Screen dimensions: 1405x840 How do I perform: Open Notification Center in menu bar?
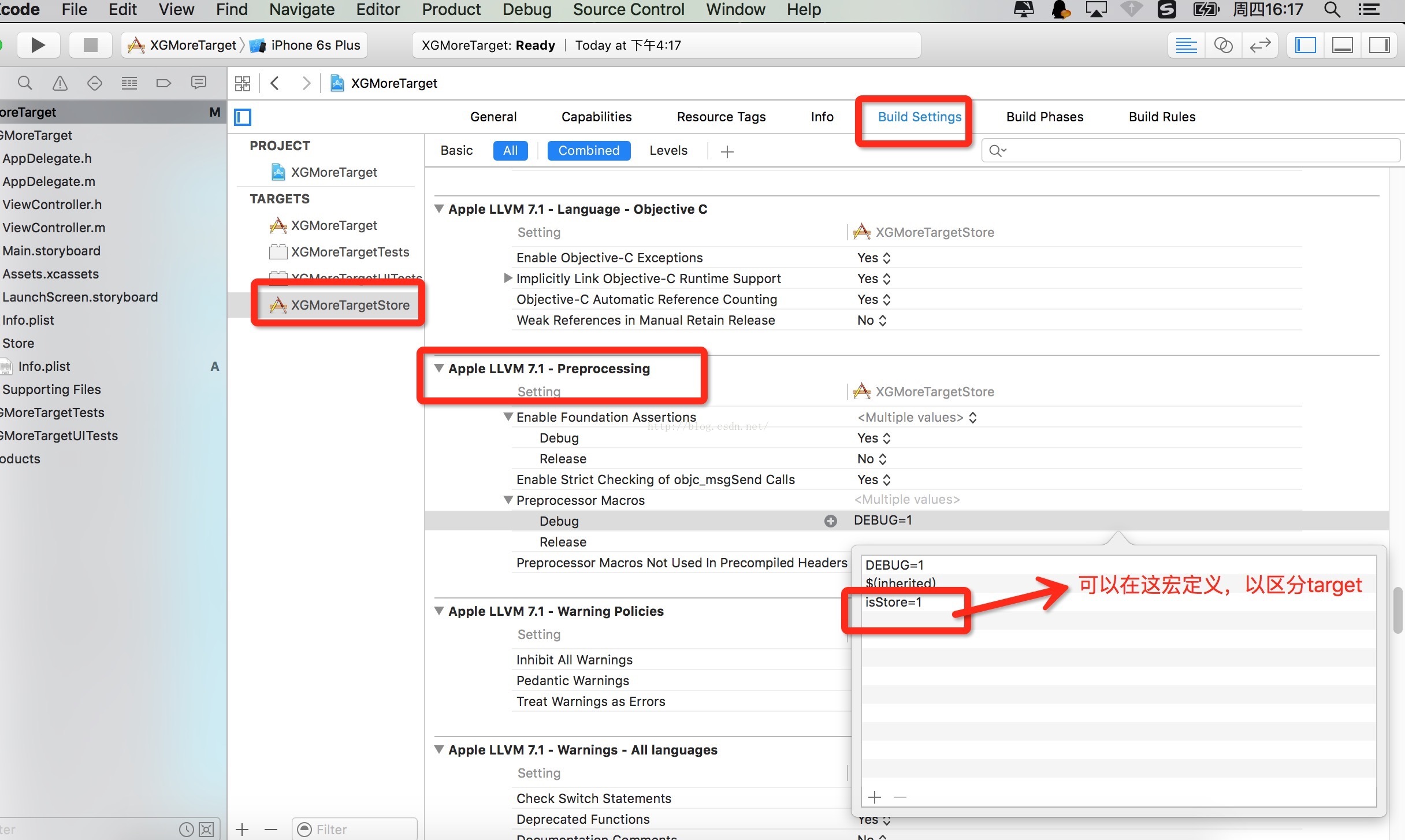[1369, 10]
